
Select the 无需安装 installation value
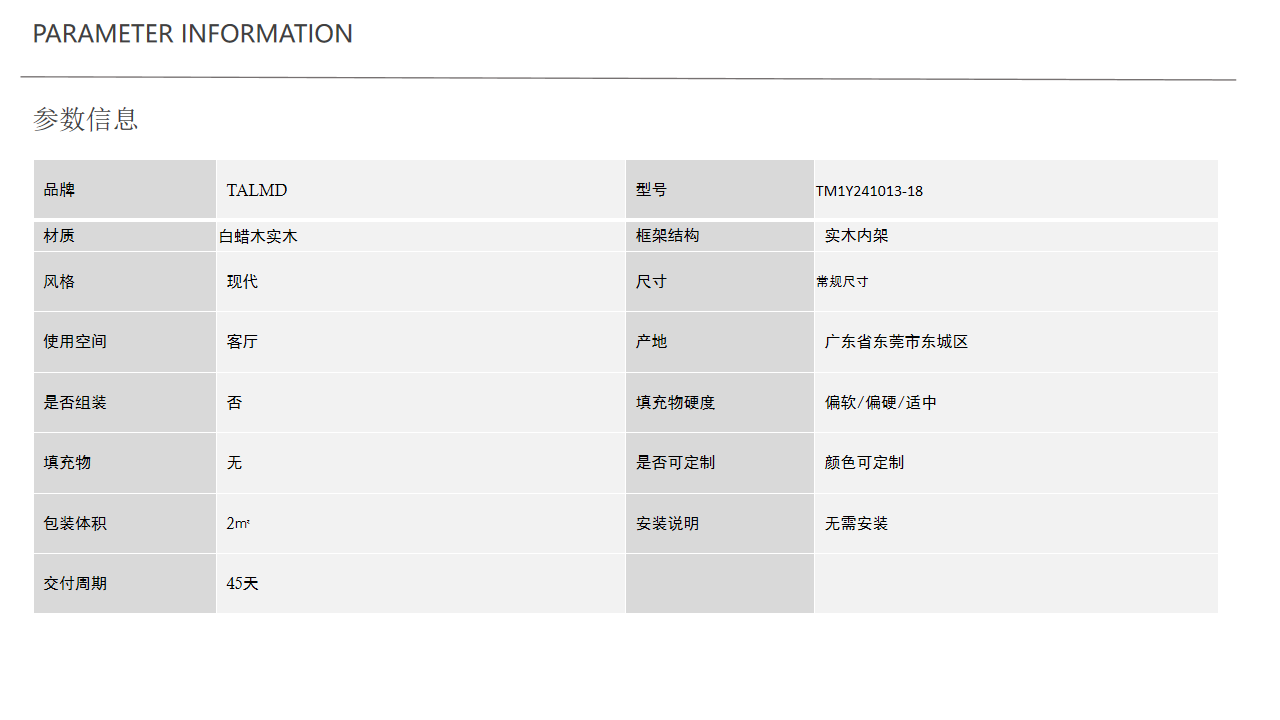click(x=856, y=524)
